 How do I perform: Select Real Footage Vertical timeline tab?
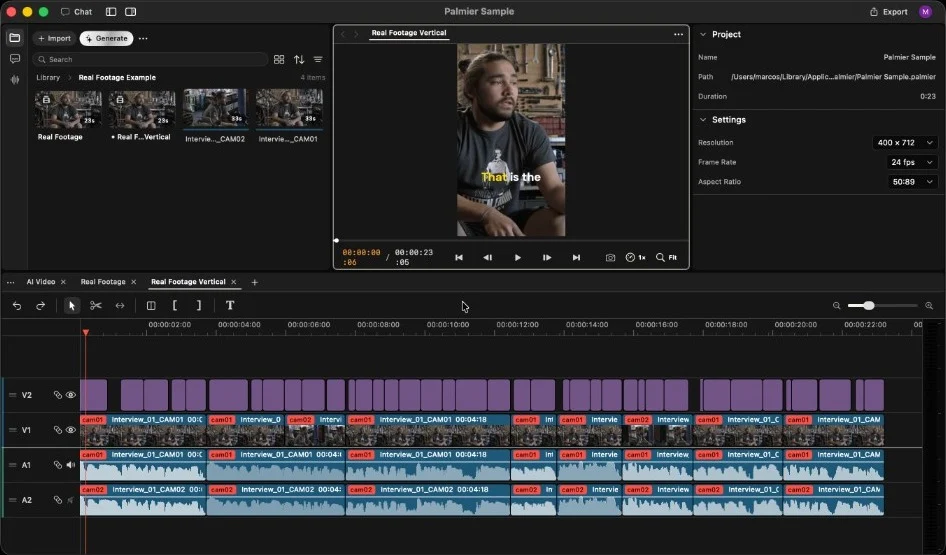point(188,282)
